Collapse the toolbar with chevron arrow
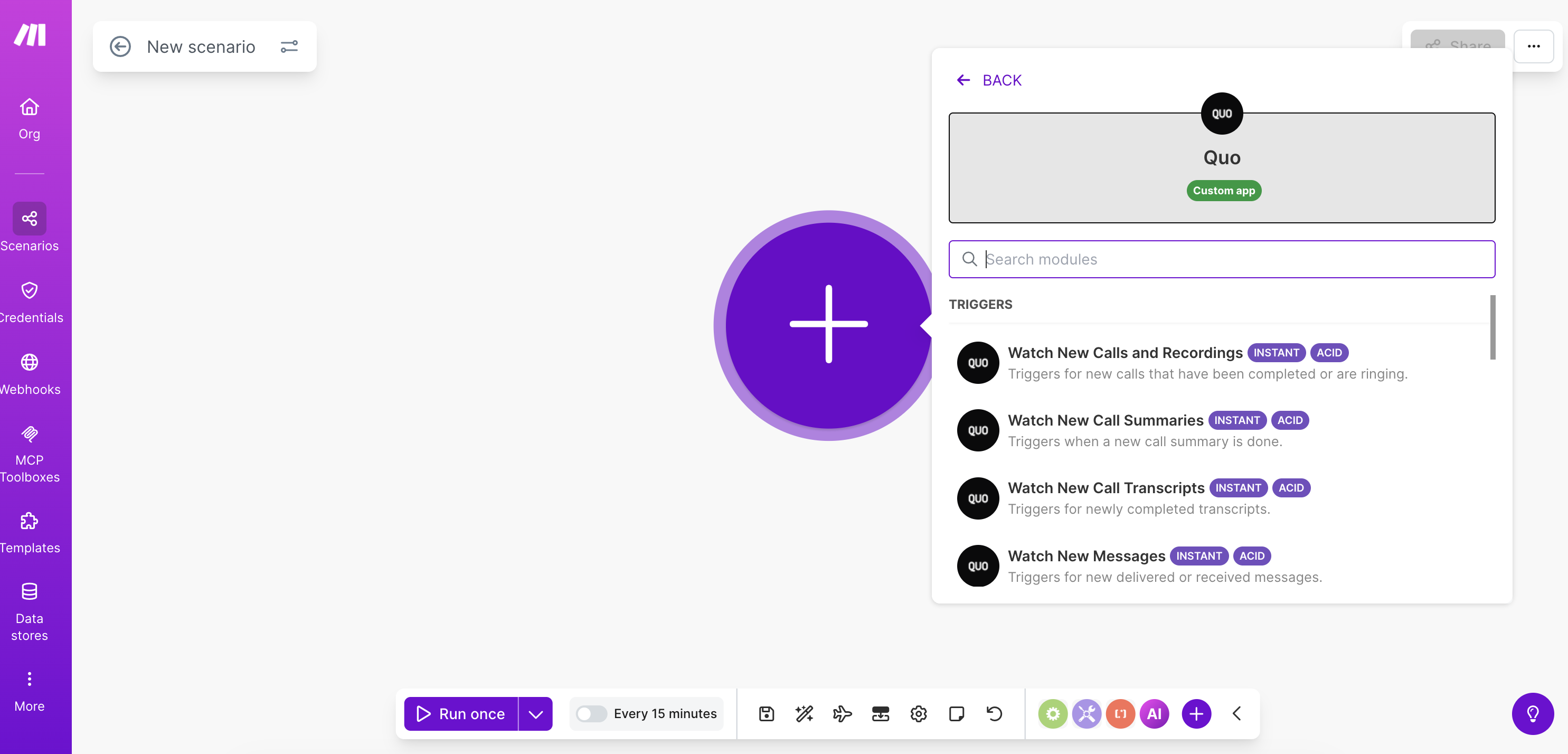1568x754 pixels. click(x=1237, y=713)
